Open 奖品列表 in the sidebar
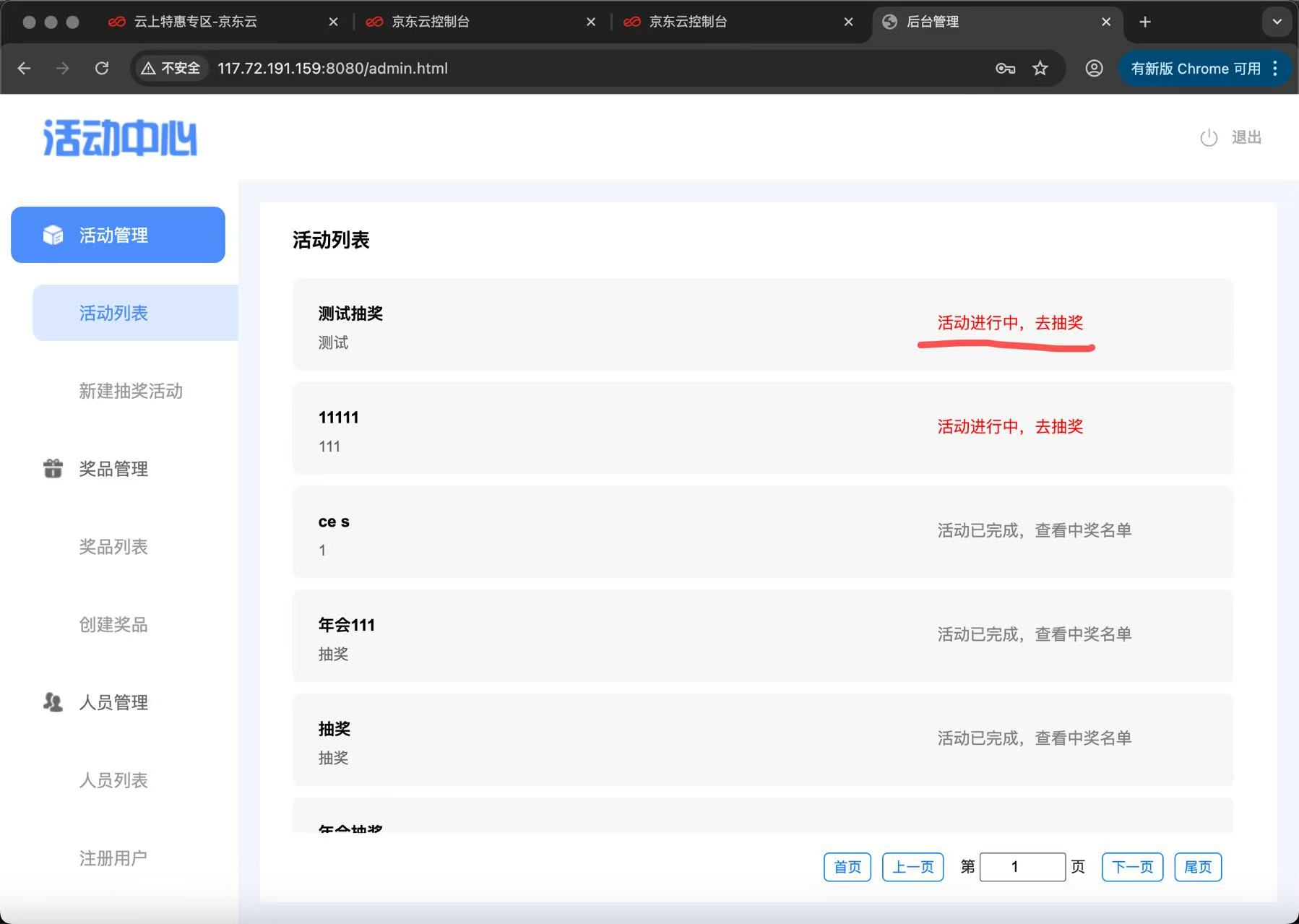This screenshot has width=1299, height=924. 113,547
